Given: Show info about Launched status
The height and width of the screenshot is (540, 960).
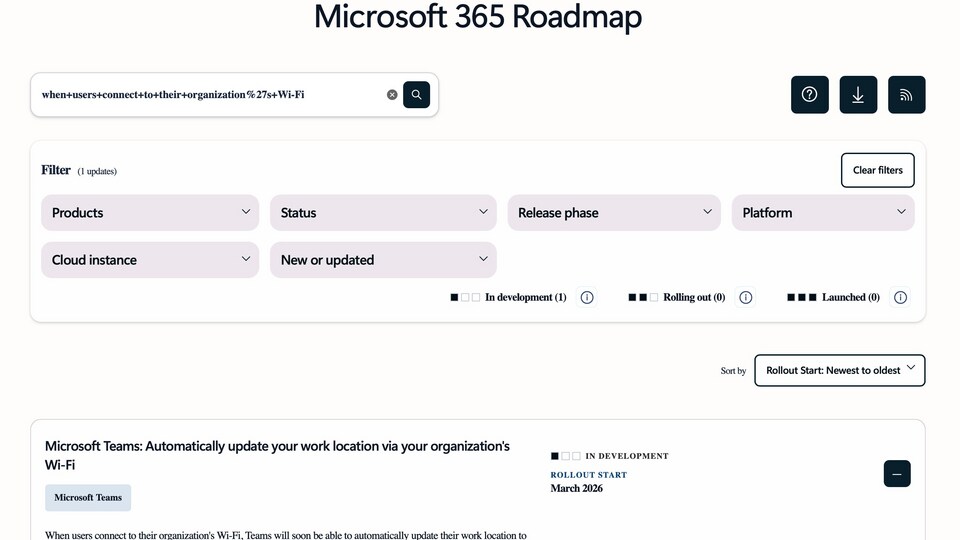Looking at the screenshot, I should [x=900, y=297].
